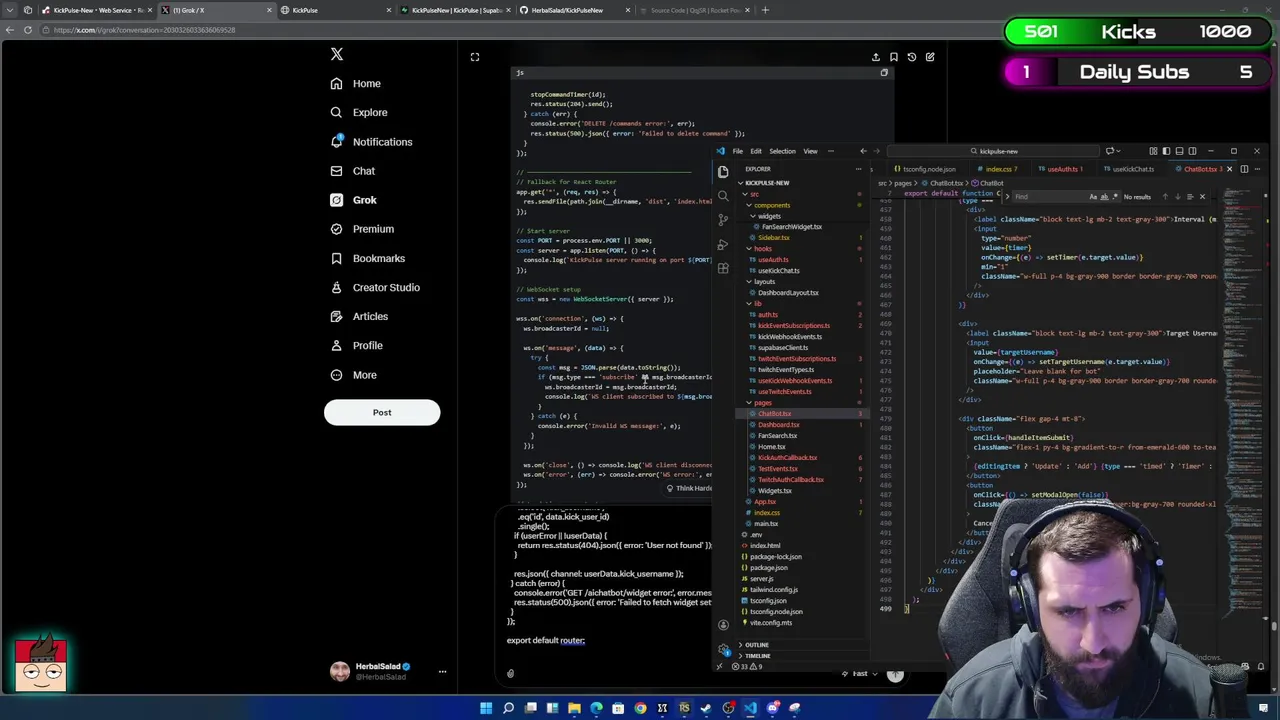Expand the OUTLINE section

click(756, 645)
